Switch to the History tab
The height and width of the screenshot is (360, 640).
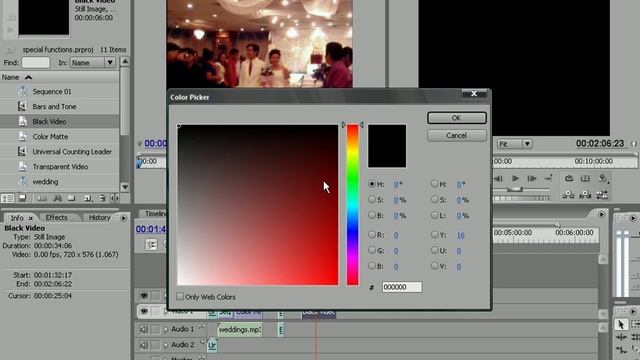tap(99, 218)
